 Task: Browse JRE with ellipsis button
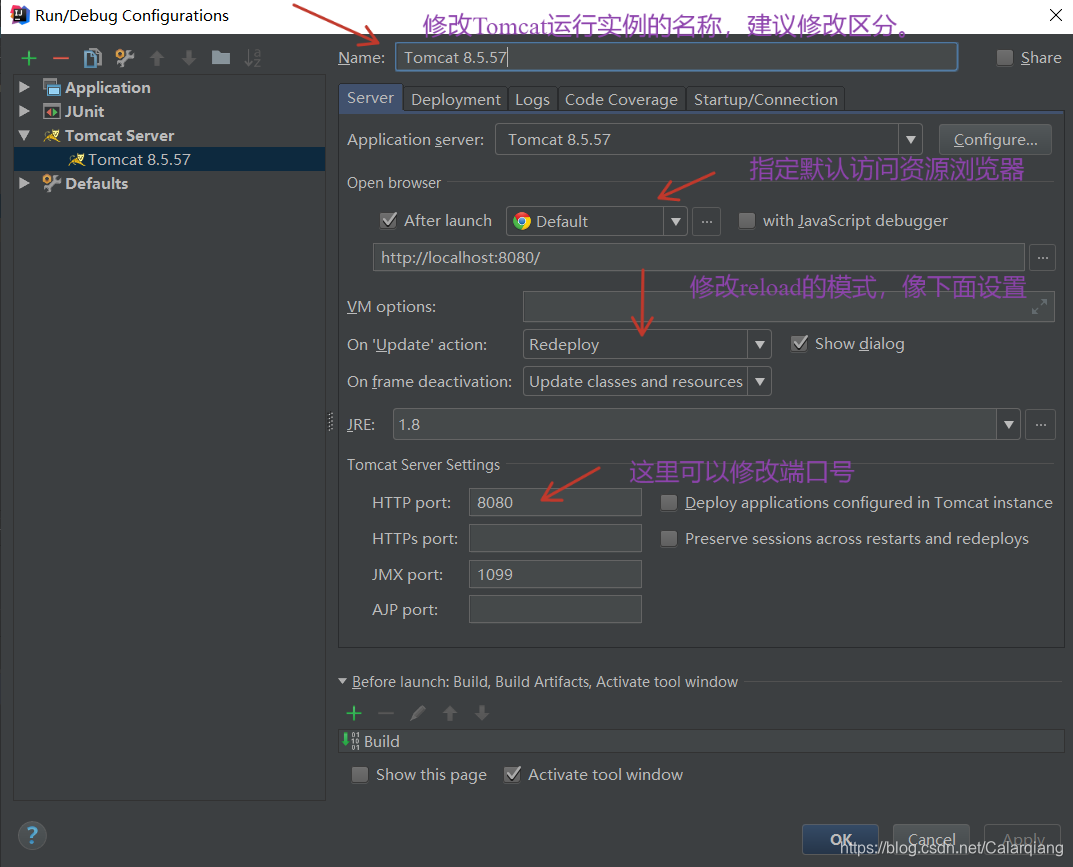coord(1040,425)
